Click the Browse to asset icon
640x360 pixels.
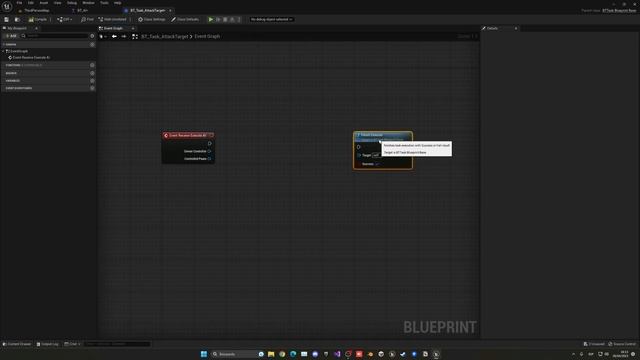17,19
